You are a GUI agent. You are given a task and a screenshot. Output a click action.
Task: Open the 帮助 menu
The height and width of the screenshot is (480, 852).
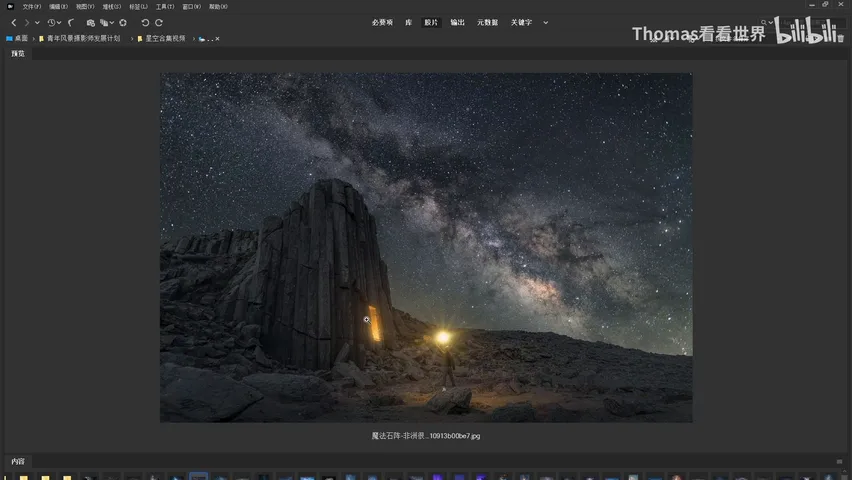[x=218, y=7]
